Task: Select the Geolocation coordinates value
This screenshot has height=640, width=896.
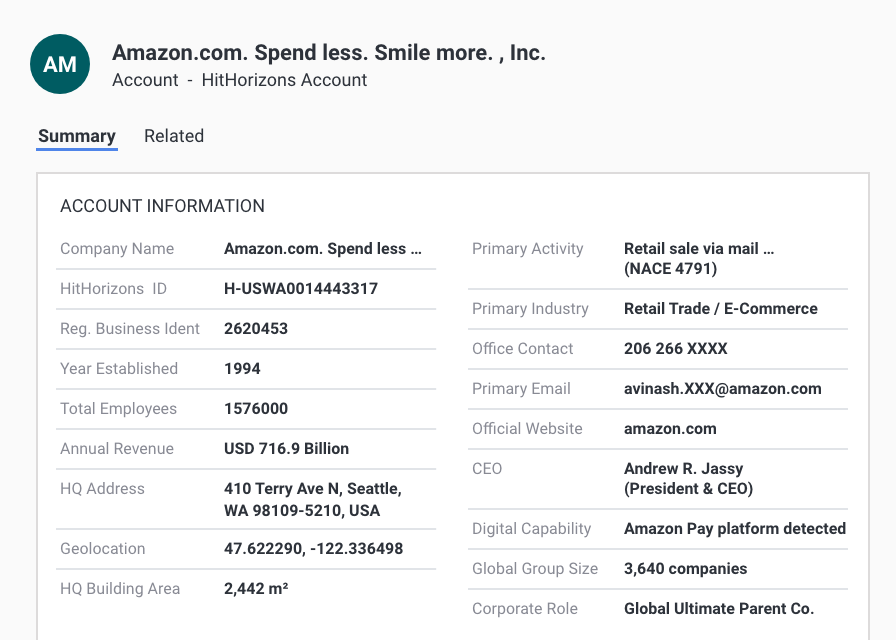Action: point(313,549)
